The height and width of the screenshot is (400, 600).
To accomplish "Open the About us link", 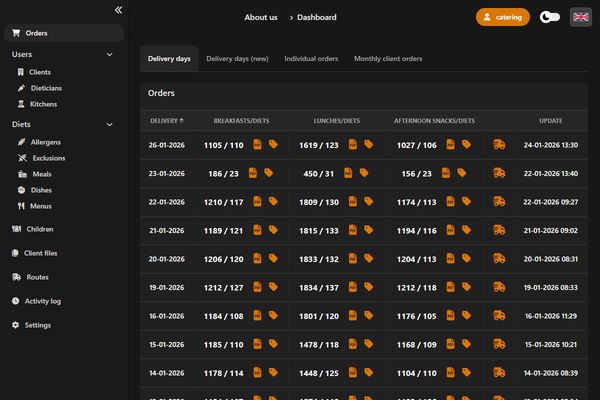I will (x=261, y=17).
